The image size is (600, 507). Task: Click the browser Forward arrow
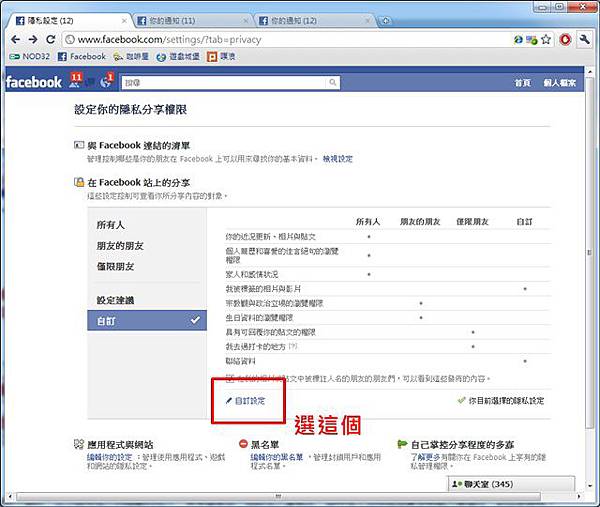click(33, 39)
